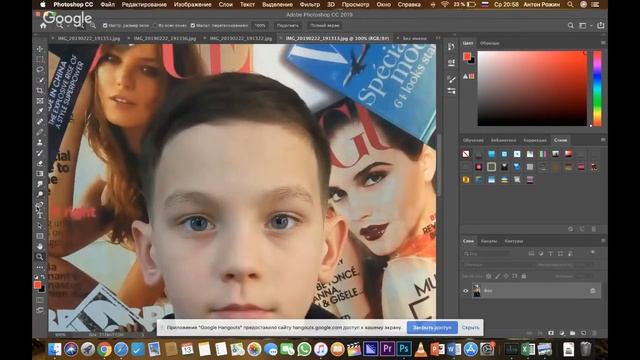
Task: Select the Crop tool
Action: click(40, 90)
